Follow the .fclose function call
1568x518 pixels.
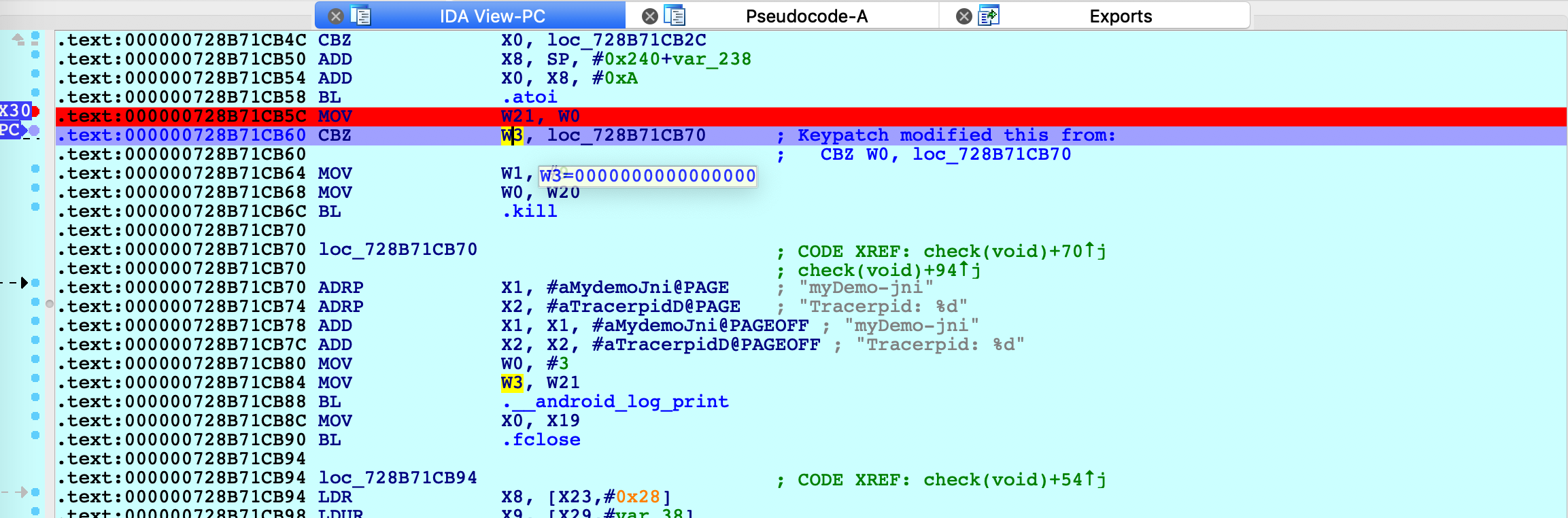pyautogui.click(x=541, y=440)
